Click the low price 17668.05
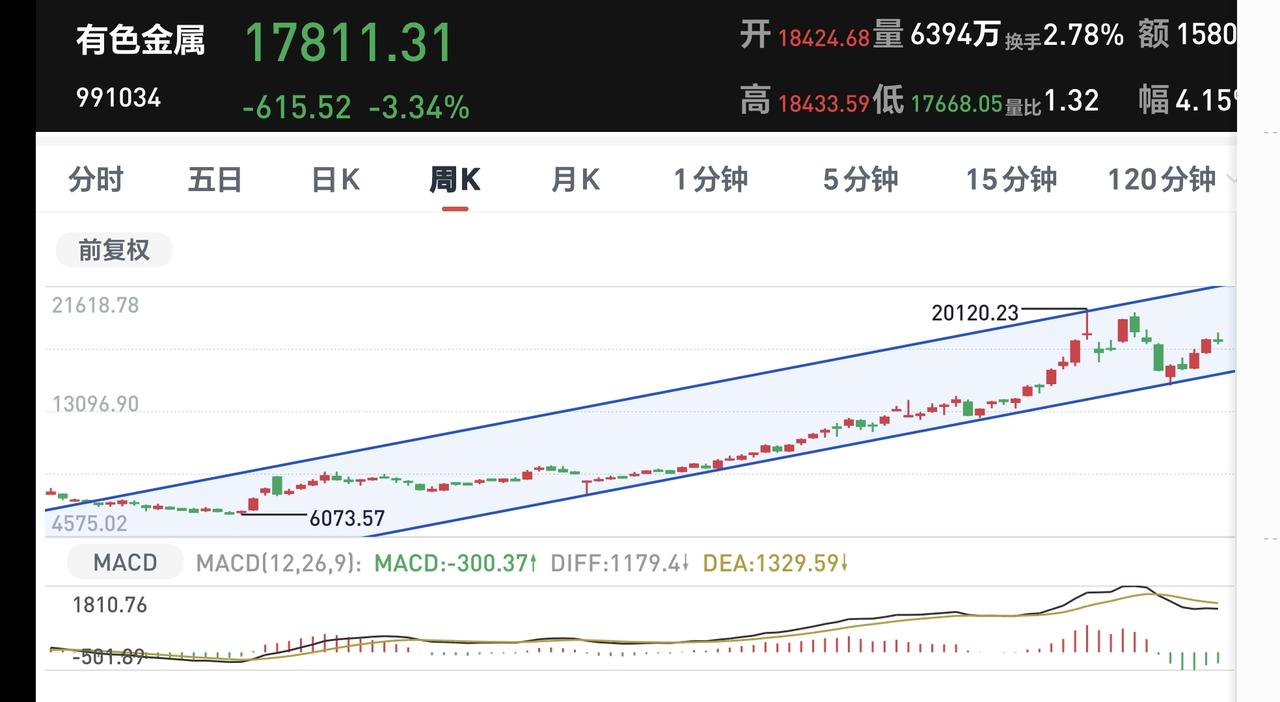Screen dimensions: 1280x702 tap(956, 102)
